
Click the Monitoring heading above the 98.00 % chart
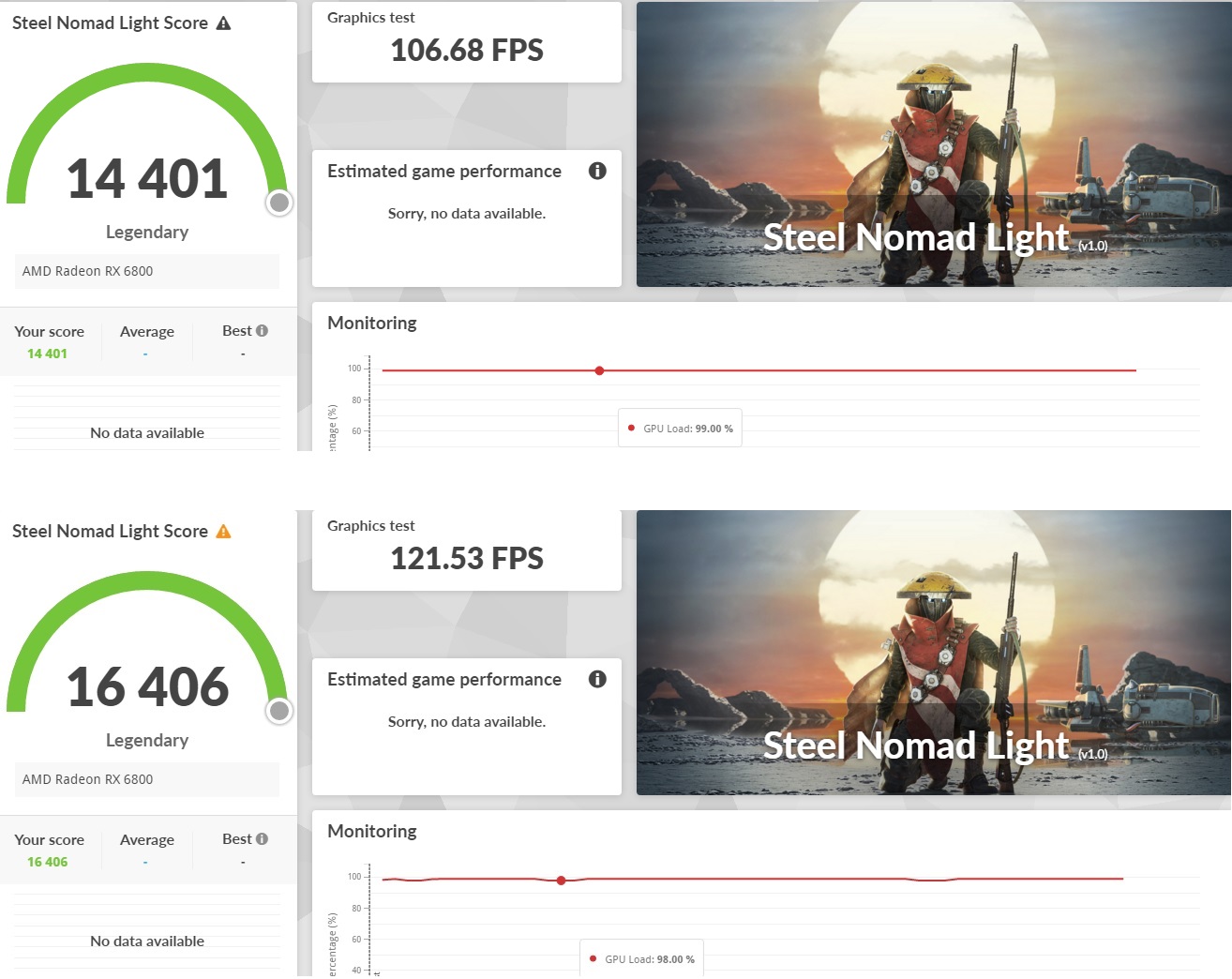372,831
